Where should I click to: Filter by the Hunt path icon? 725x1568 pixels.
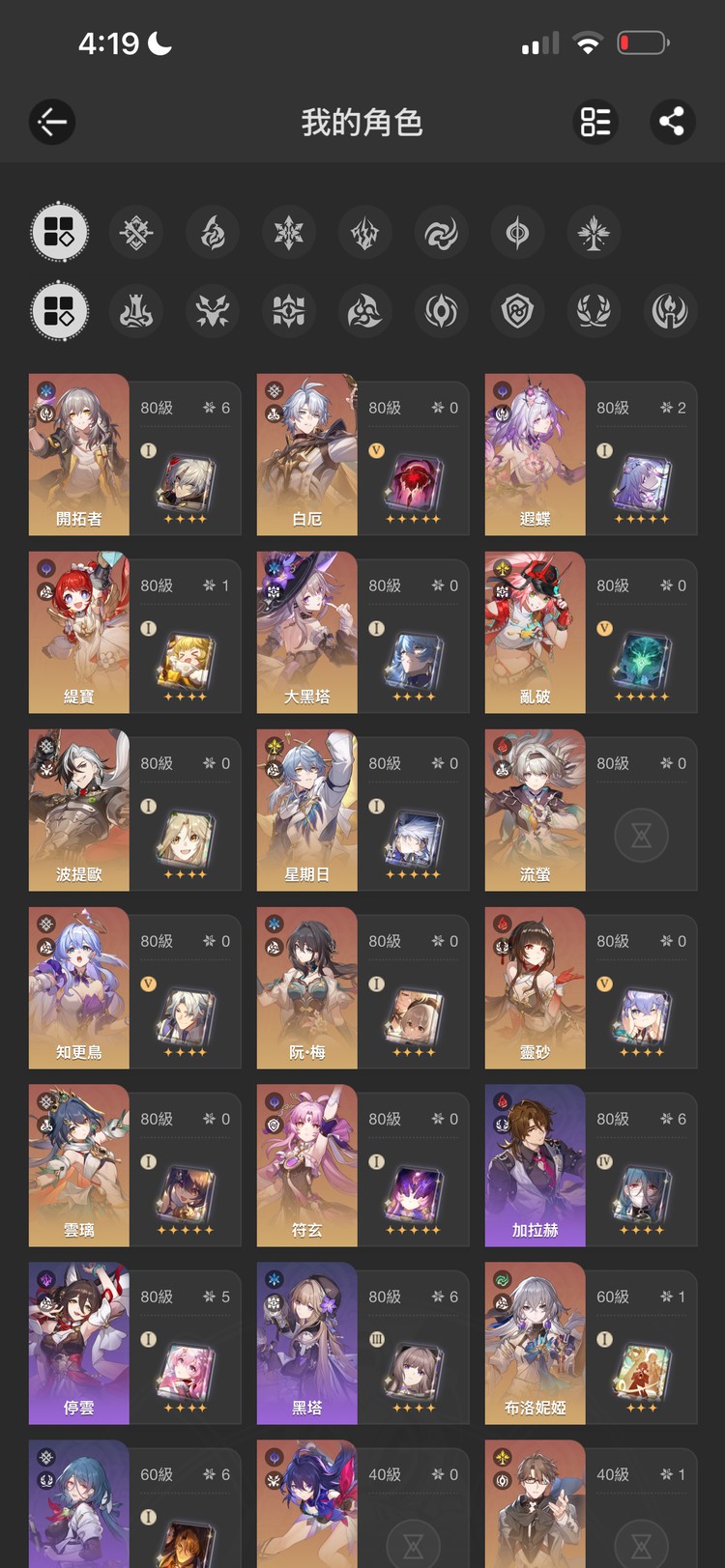tap(213, 312)
